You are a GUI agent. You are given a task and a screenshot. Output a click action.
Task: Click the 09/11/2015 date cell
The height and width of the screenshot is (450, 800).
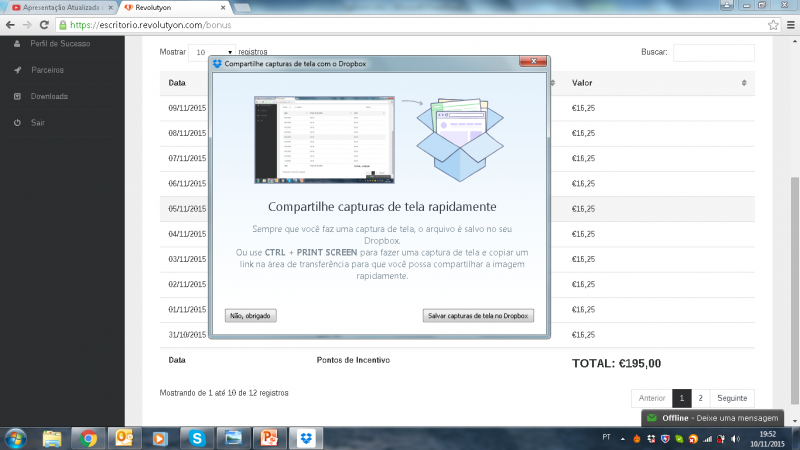point(187,108)
